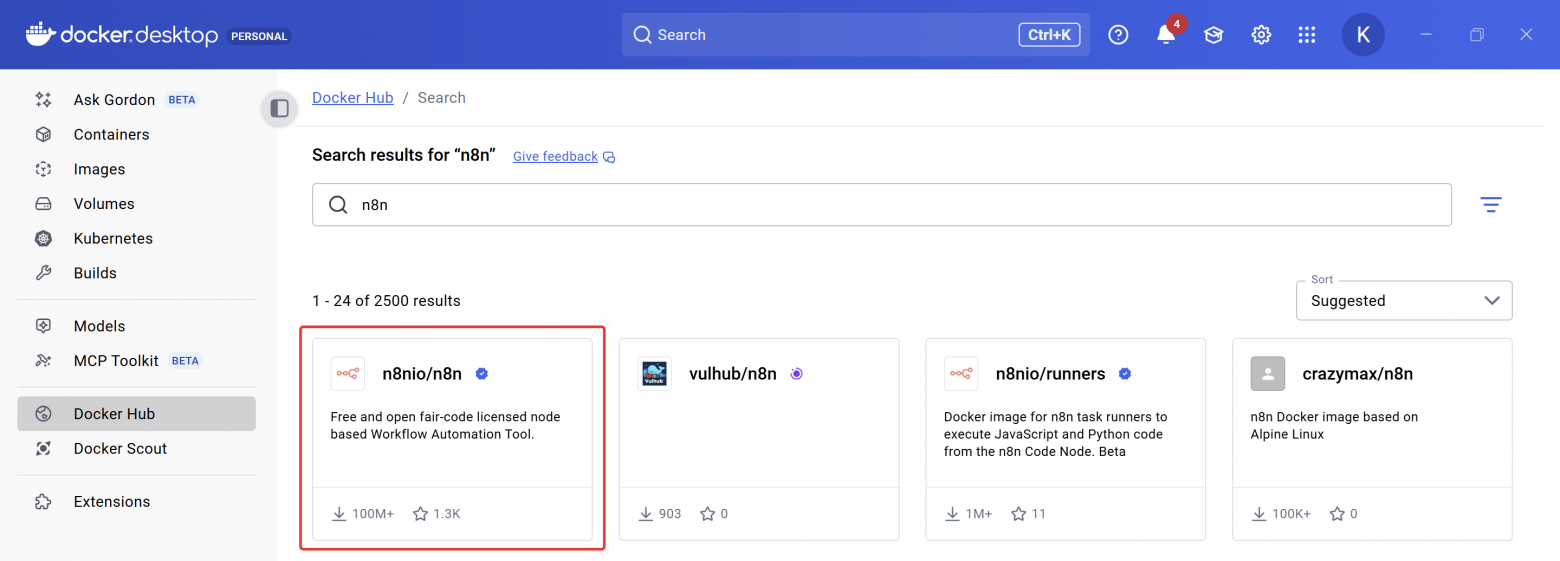Open the n8nio/n8n result title
Viewport: 1560px width, 561px height.
tap(422, 374)
